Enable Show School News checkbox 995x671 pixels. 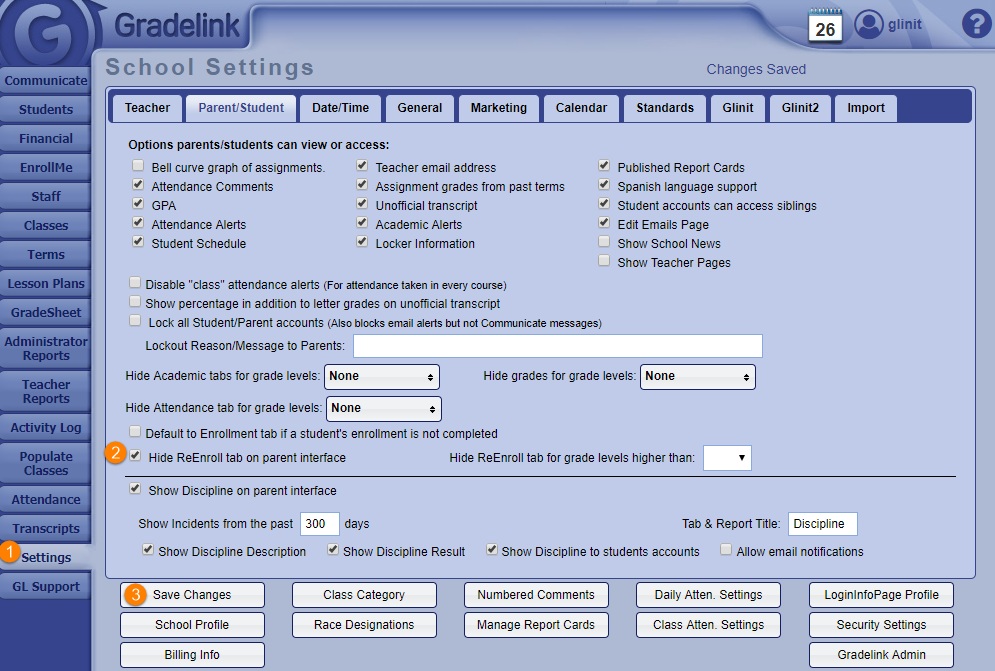pyautogui.click(x=604, y=243)
